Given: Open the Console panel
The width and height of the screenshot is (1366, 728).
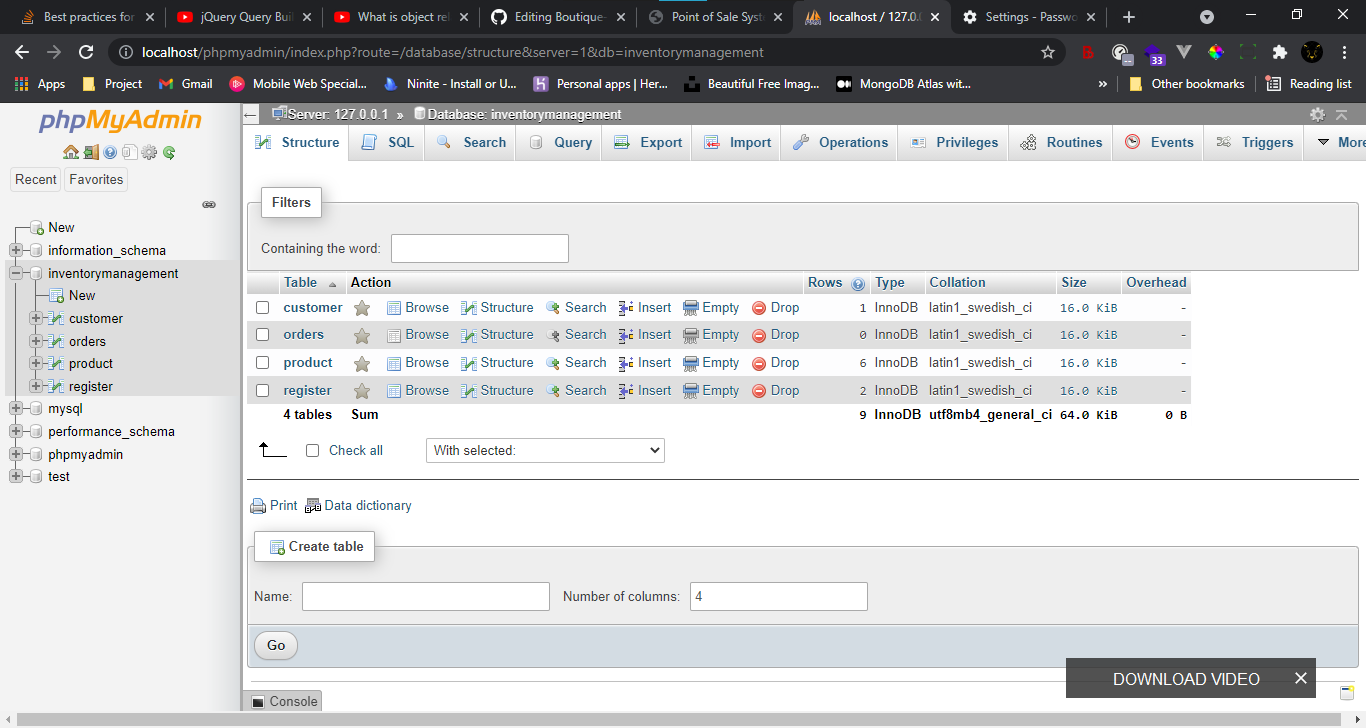Looking at the screenshot, I should point(284,702).
